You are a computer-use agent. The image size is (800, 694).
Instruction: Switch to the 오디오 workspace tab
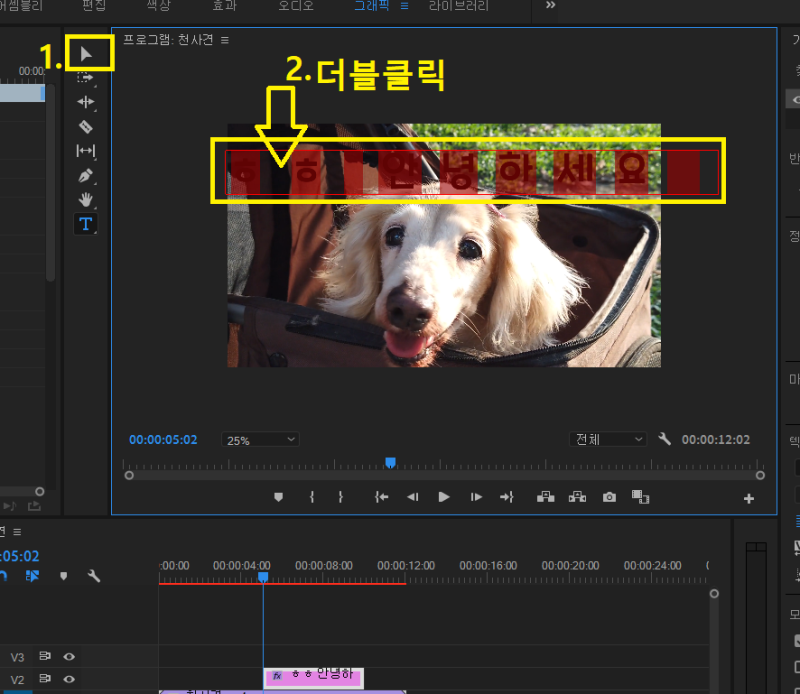click(x=296, y=6)
